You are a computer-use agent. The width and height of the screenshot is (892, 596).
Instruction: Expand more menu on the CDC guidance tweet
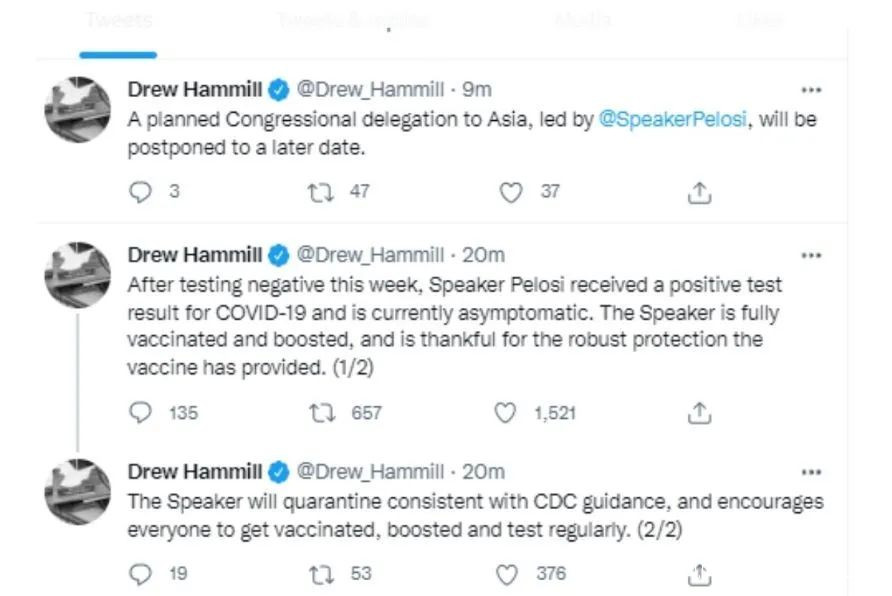coord(811,472)
